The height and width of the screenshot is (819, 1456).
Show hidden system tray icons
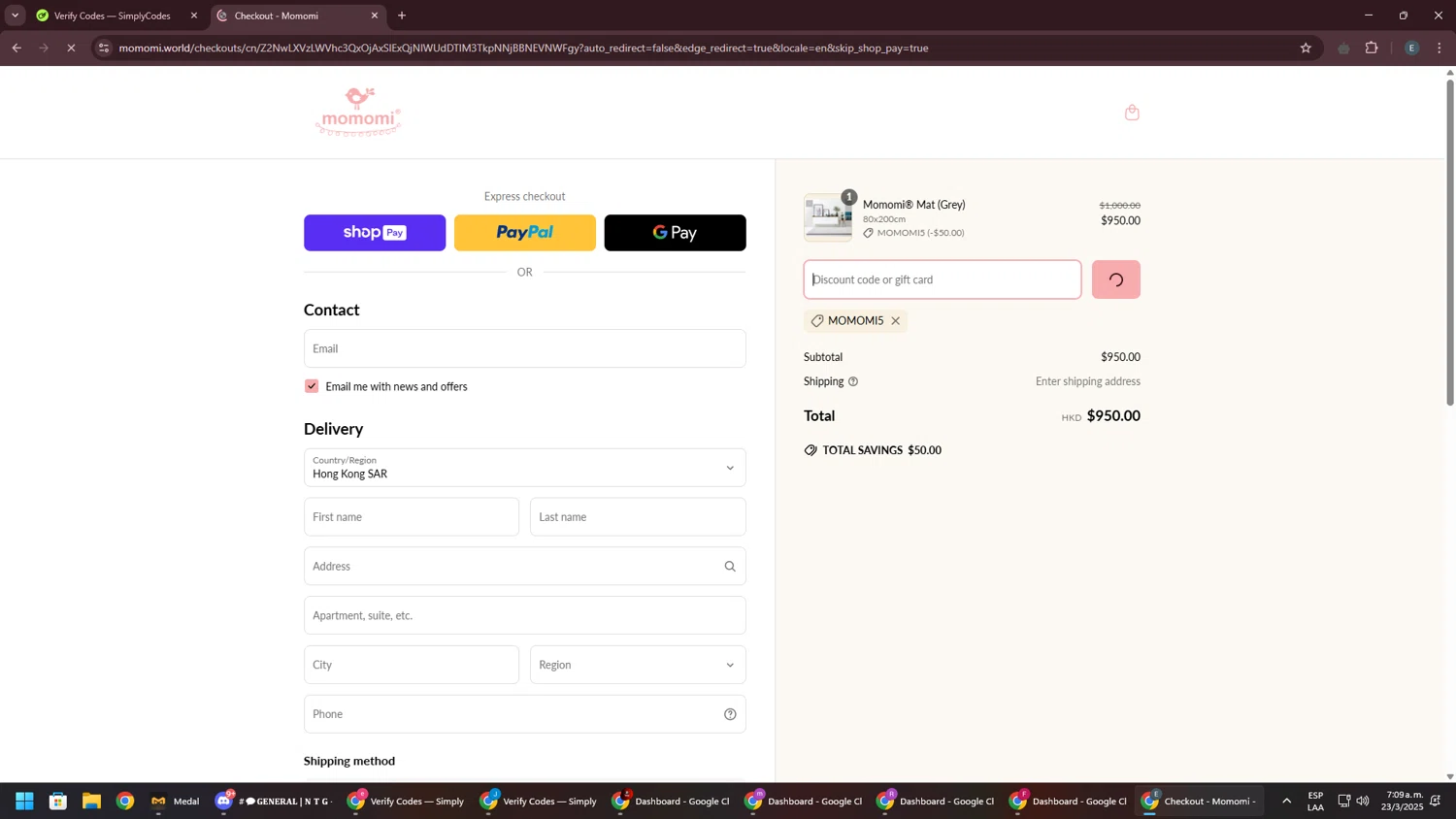pyautogui.click(x=1287, y=802)
